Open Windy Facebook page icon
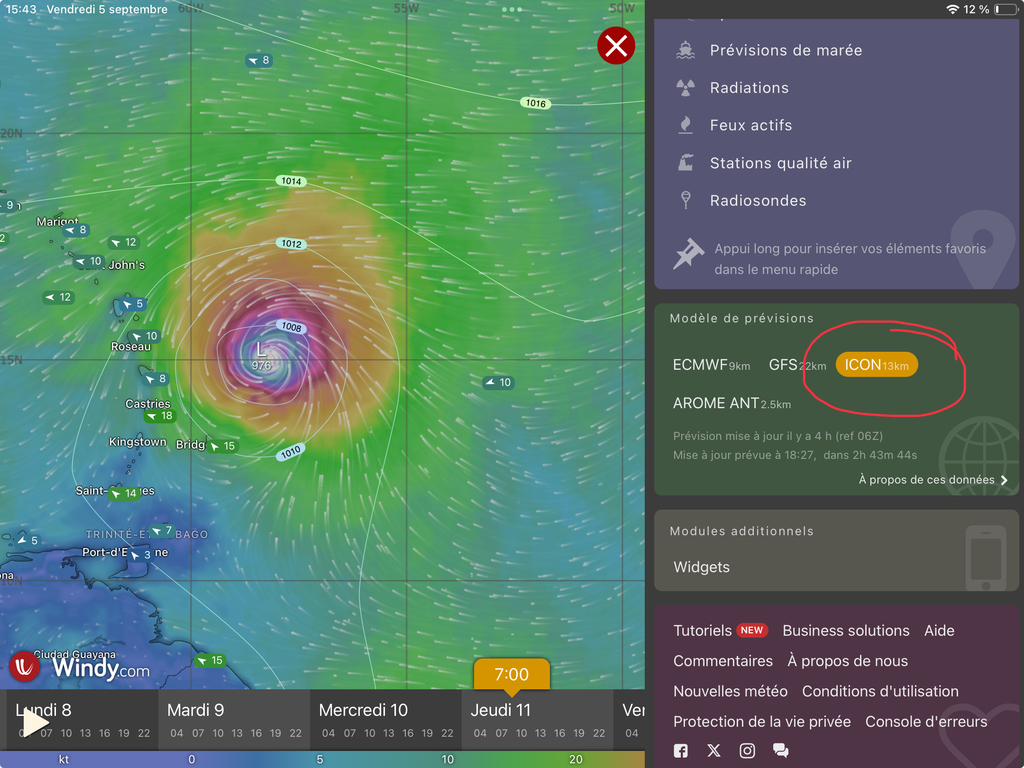1024x768 pixels. (680, 751)
